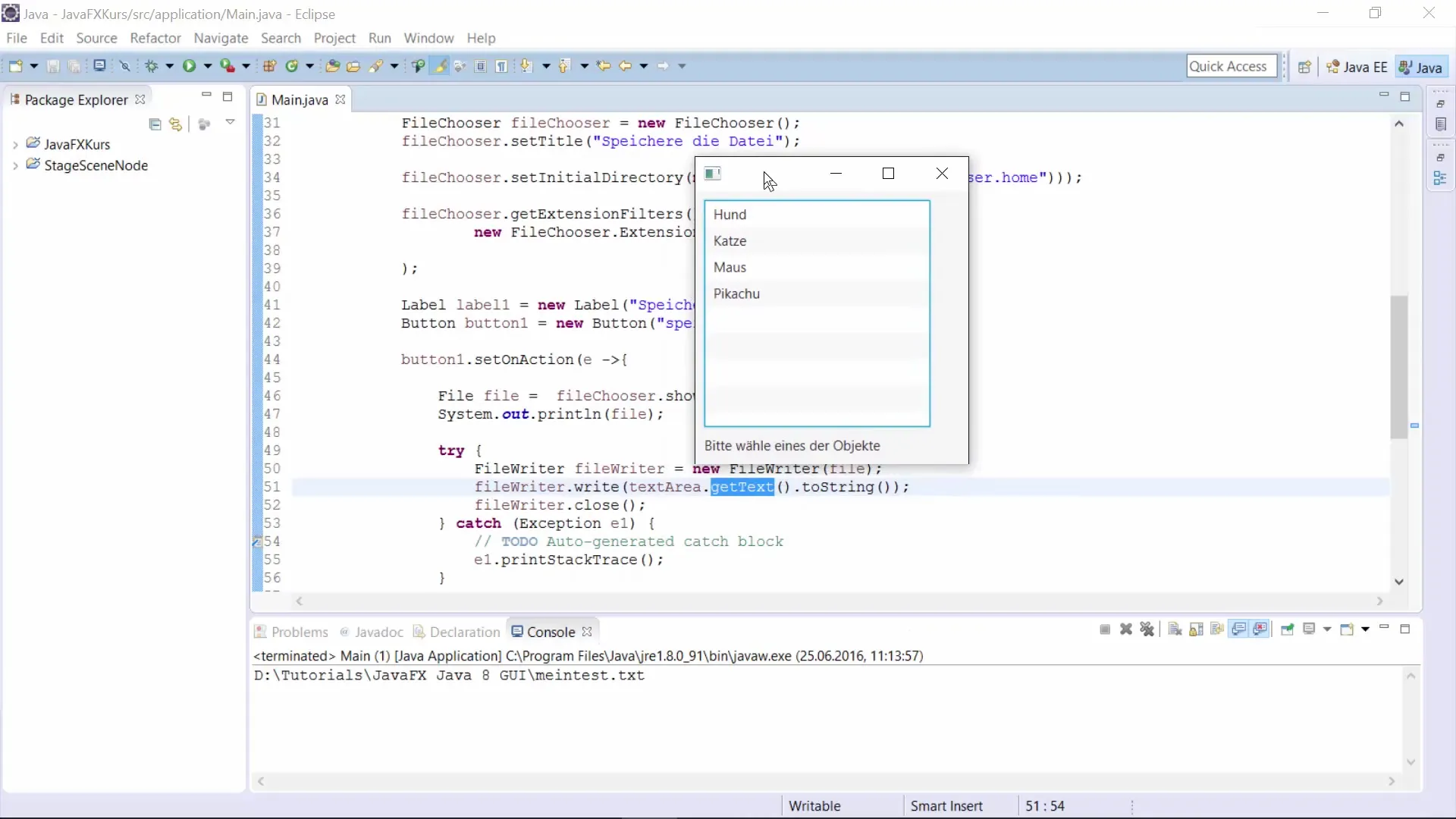
Task: Toggle Mark Occurrences highlighter icon
Action: point(440,66)
